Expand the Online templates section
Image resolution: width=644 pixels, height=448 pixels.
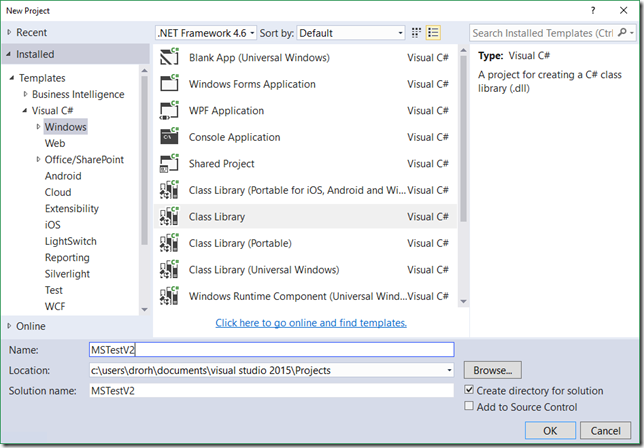click(x=9, y=326)
